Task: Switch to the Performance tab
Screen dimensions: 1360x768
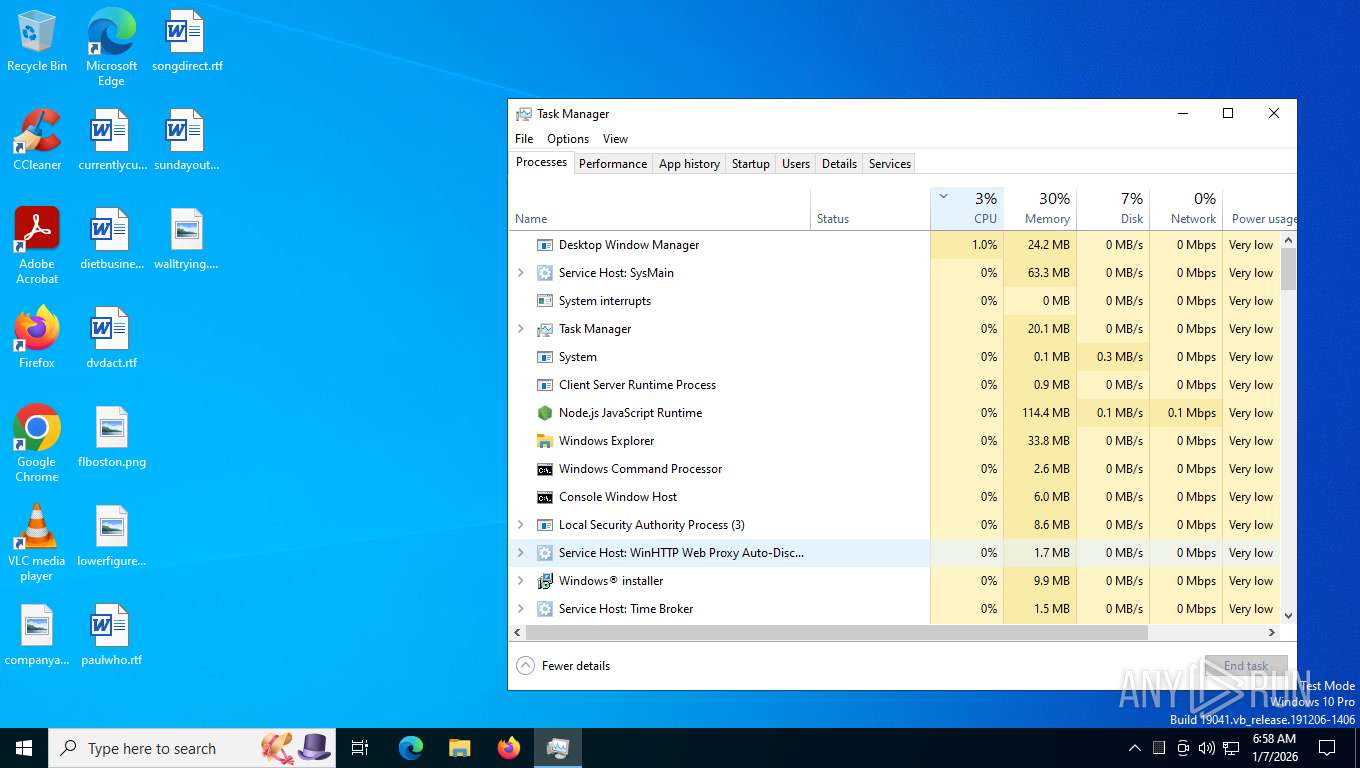Action: click(x=613, y=164)
